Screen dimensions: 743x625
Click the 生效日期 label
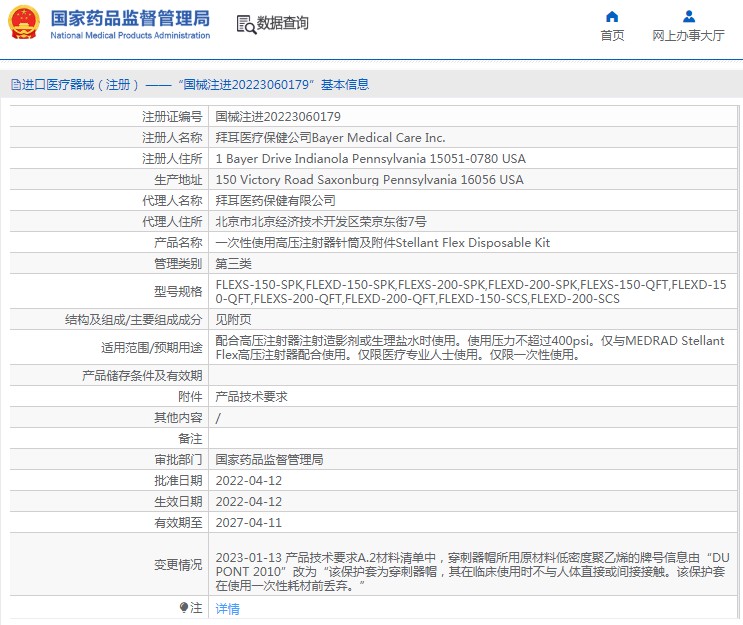[x=178, y=501]
